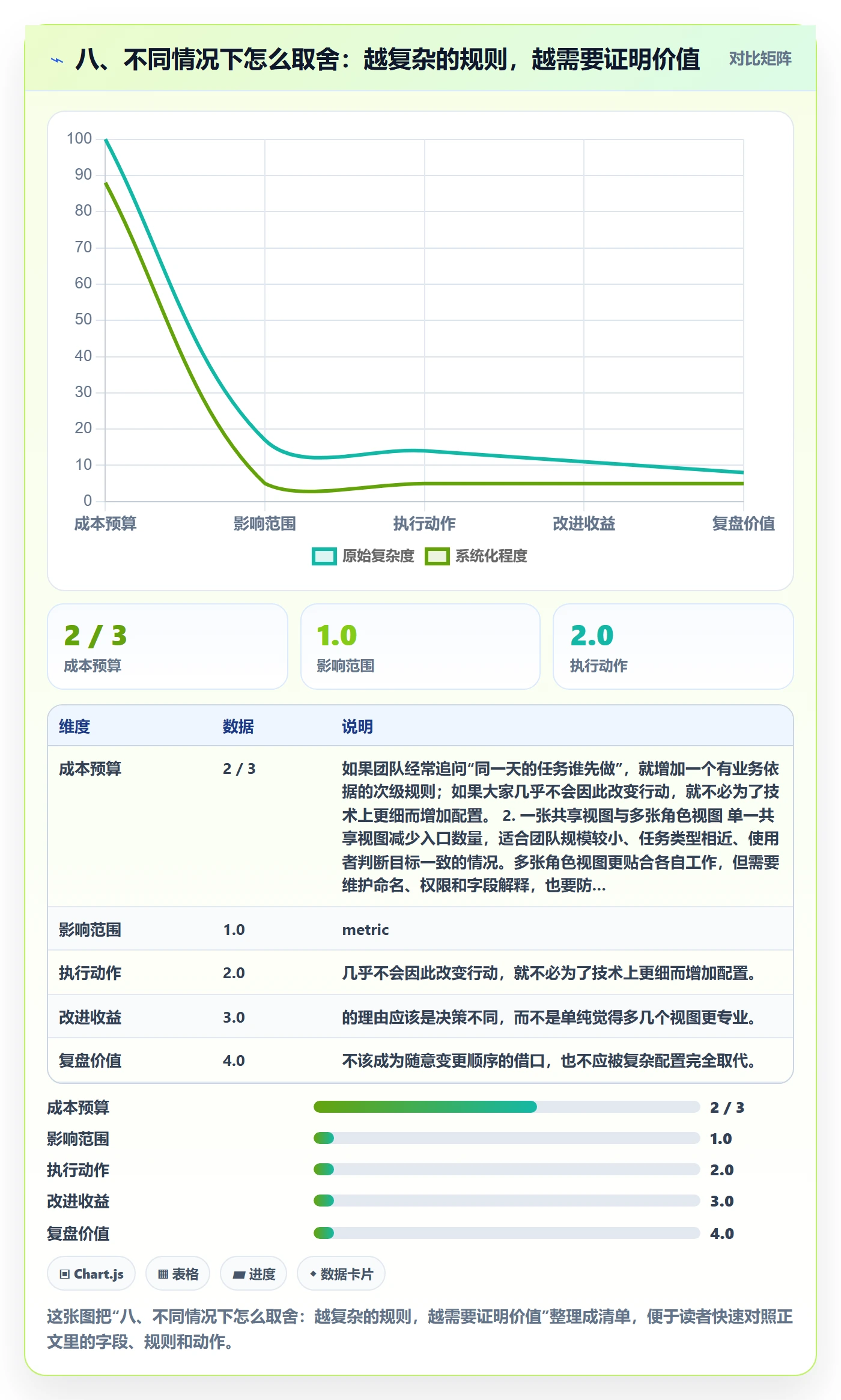Image resolution: width=841 pixels, height=1400 pixels.
Task: Click the 改进收益 x-axis label on chart
Action: tap(584, 523)
